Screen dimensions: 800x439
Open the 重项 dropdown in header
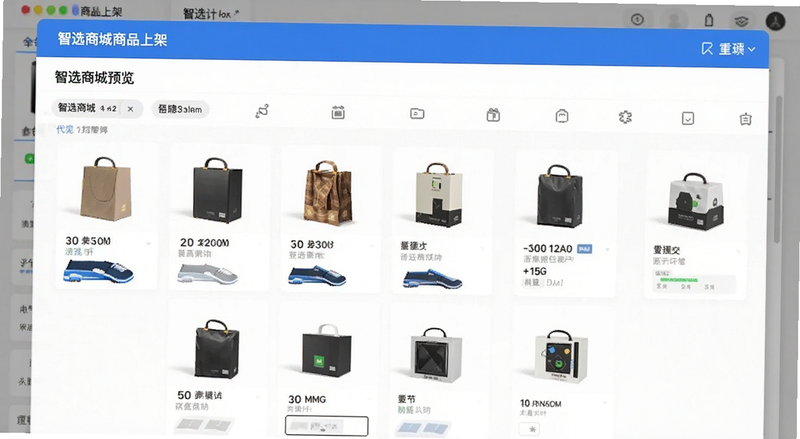click(x=737, y=50)
